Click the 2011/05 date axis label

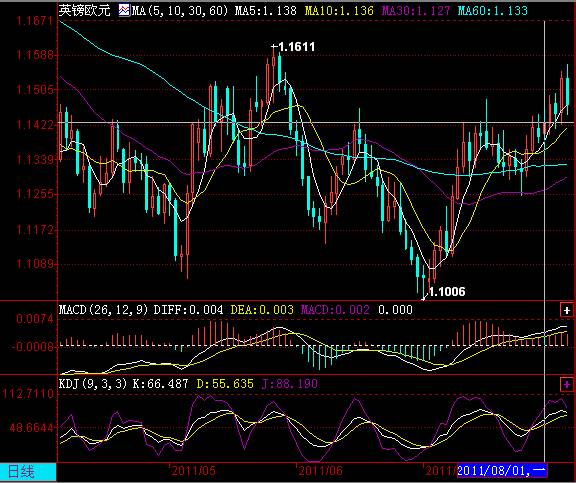point(194,471)
